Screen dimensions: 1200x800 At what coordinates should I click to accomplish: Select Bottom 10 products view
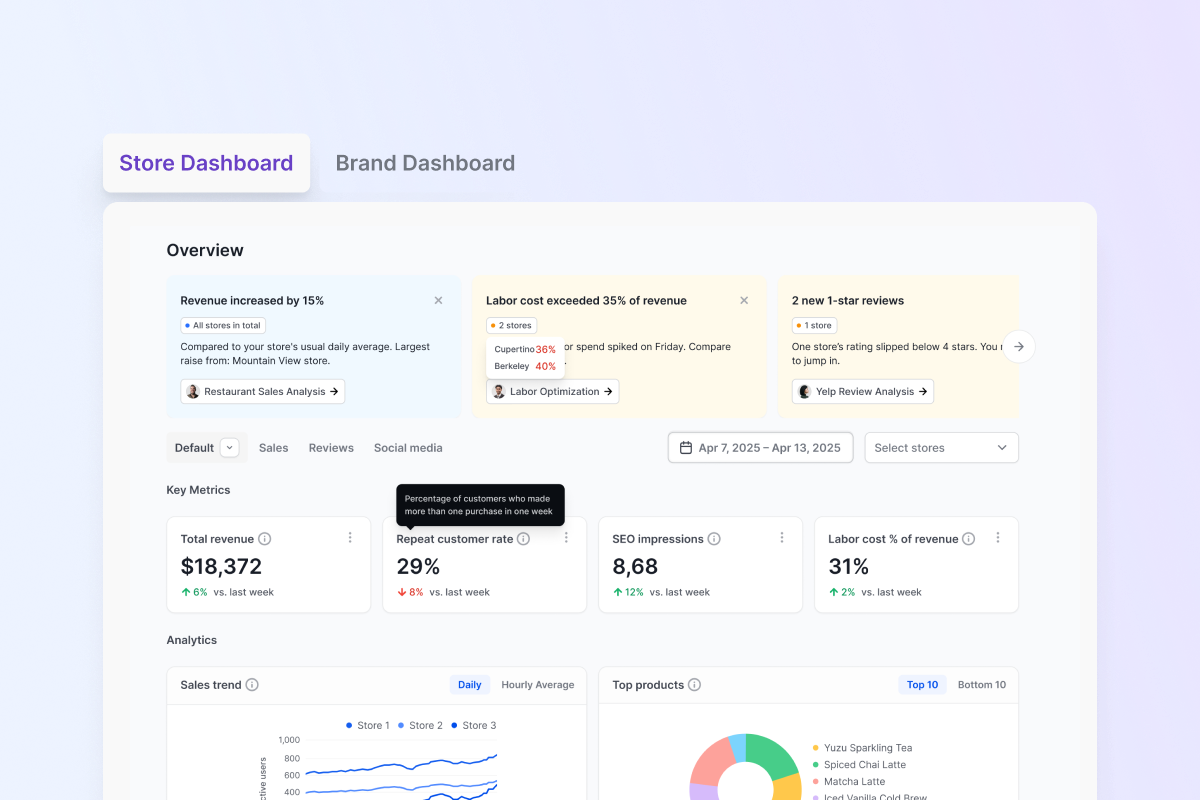(x=982, y=685)
